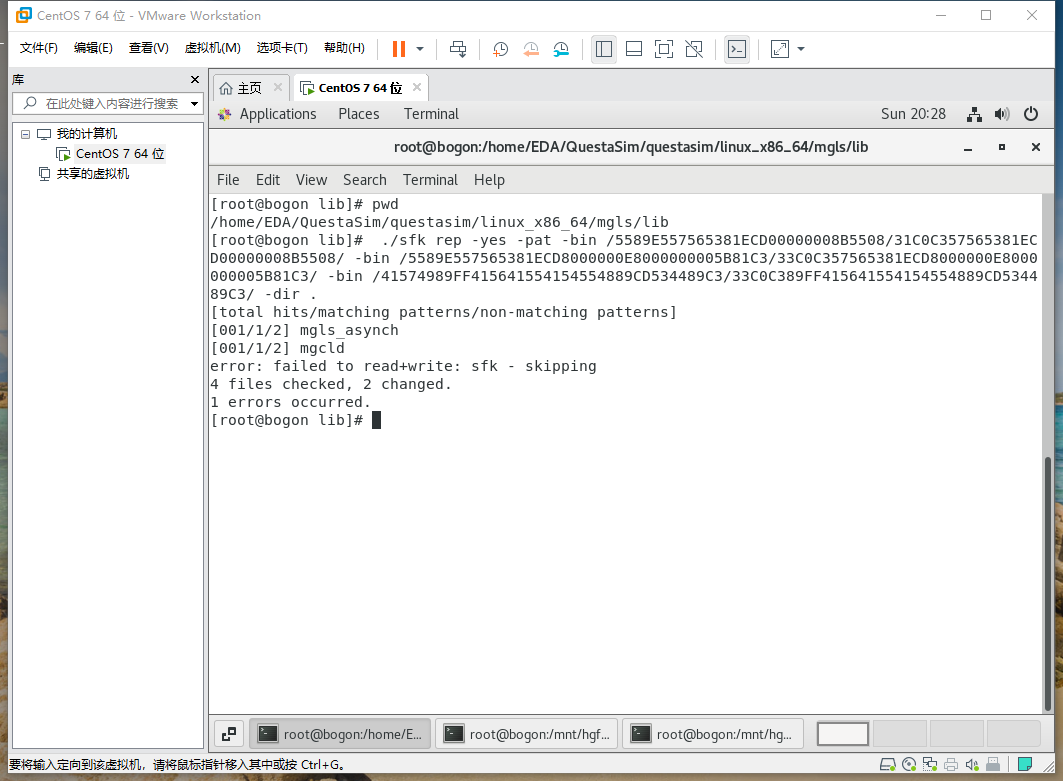Toggle the console view button
Screen dimensions: 1063x781
737,49
